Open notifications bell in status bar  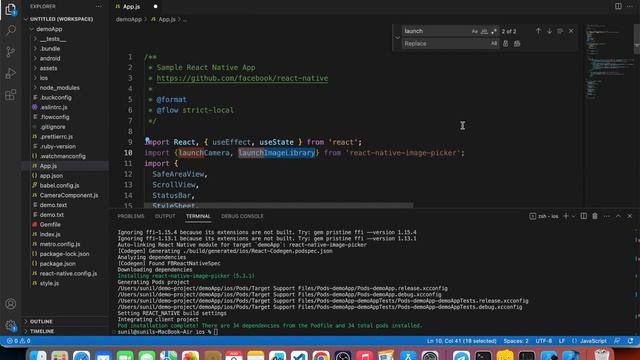pyautogui.click(x=631, y=341)
